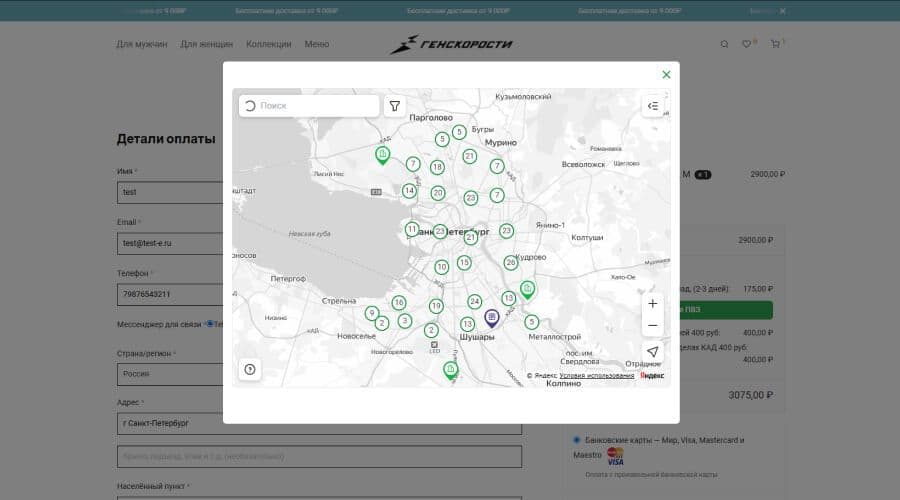Open the map help question icon

250,369
